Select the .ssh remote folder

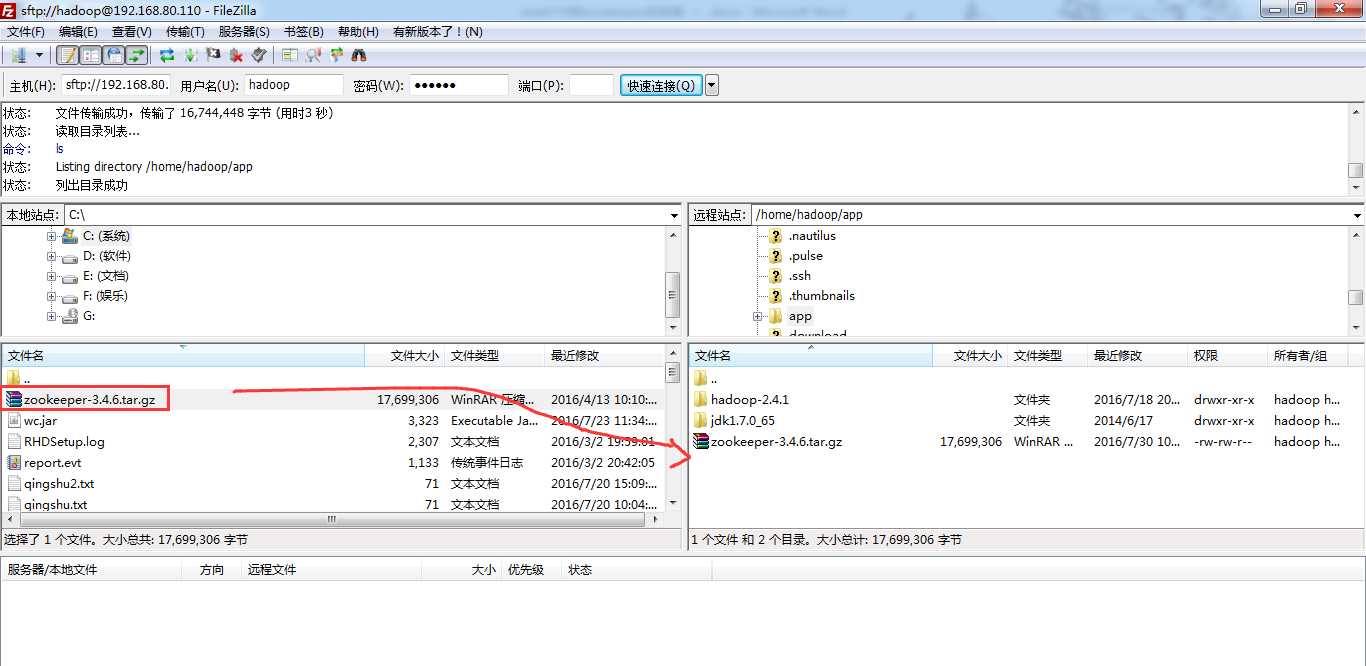tap(799, 276)
